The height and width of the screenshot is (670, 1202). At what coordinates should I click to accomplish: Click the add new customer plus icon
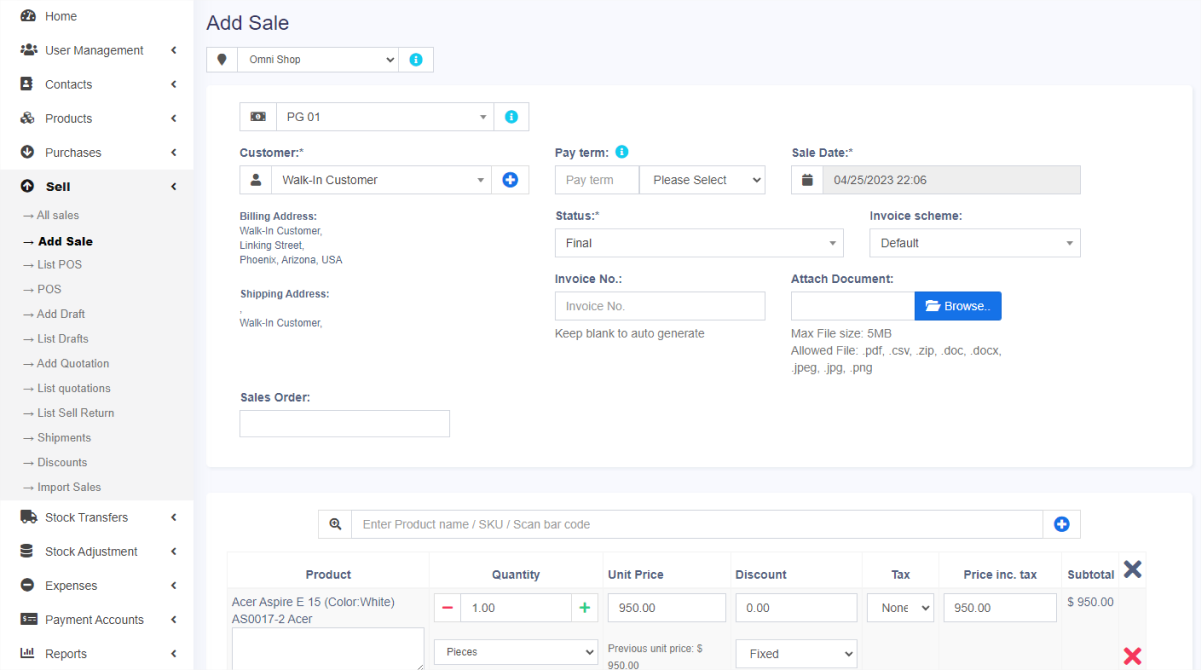coord(510,180)
